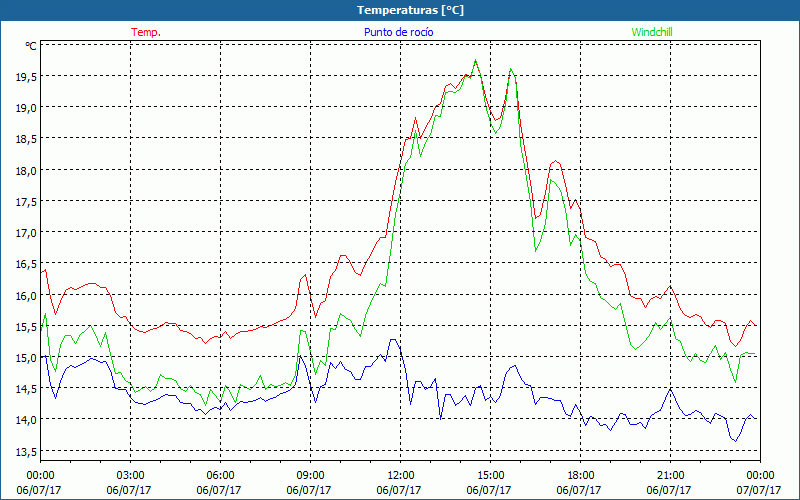Select the green Windchill legend label
The height and width of the screenshot is (500, 800).
(652, 32)
